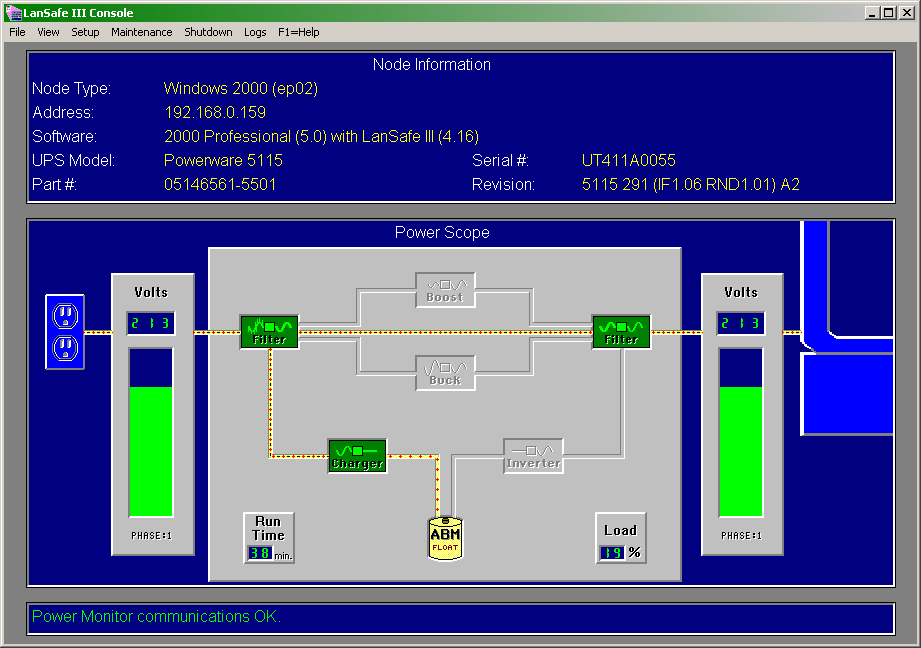Click the input Volts 213 readout
This screenshot has width=921, height=648.
click(x=151, y=323)
